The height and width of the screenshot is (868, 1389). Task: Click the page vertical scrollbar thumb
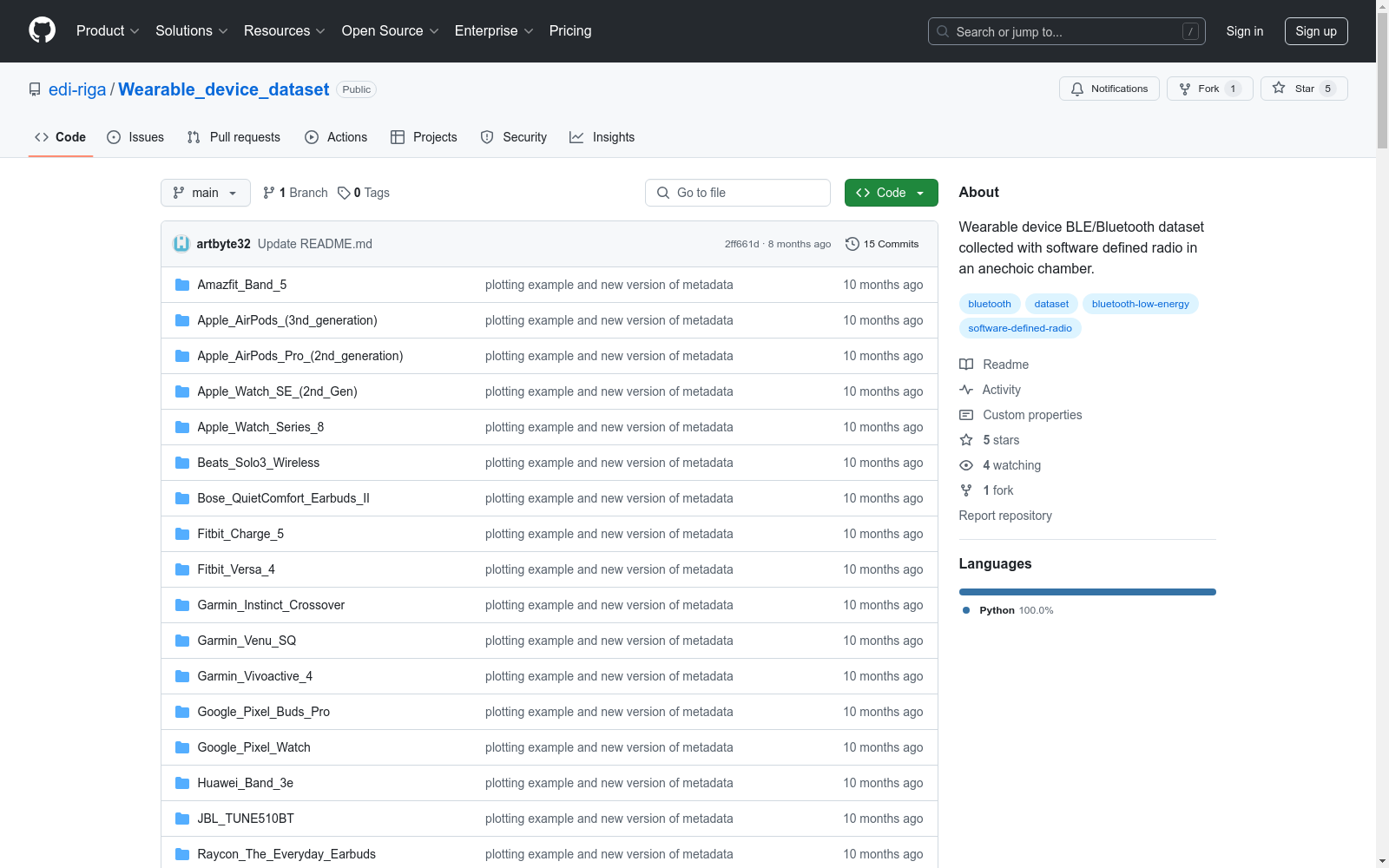(x=1382, y=82)
